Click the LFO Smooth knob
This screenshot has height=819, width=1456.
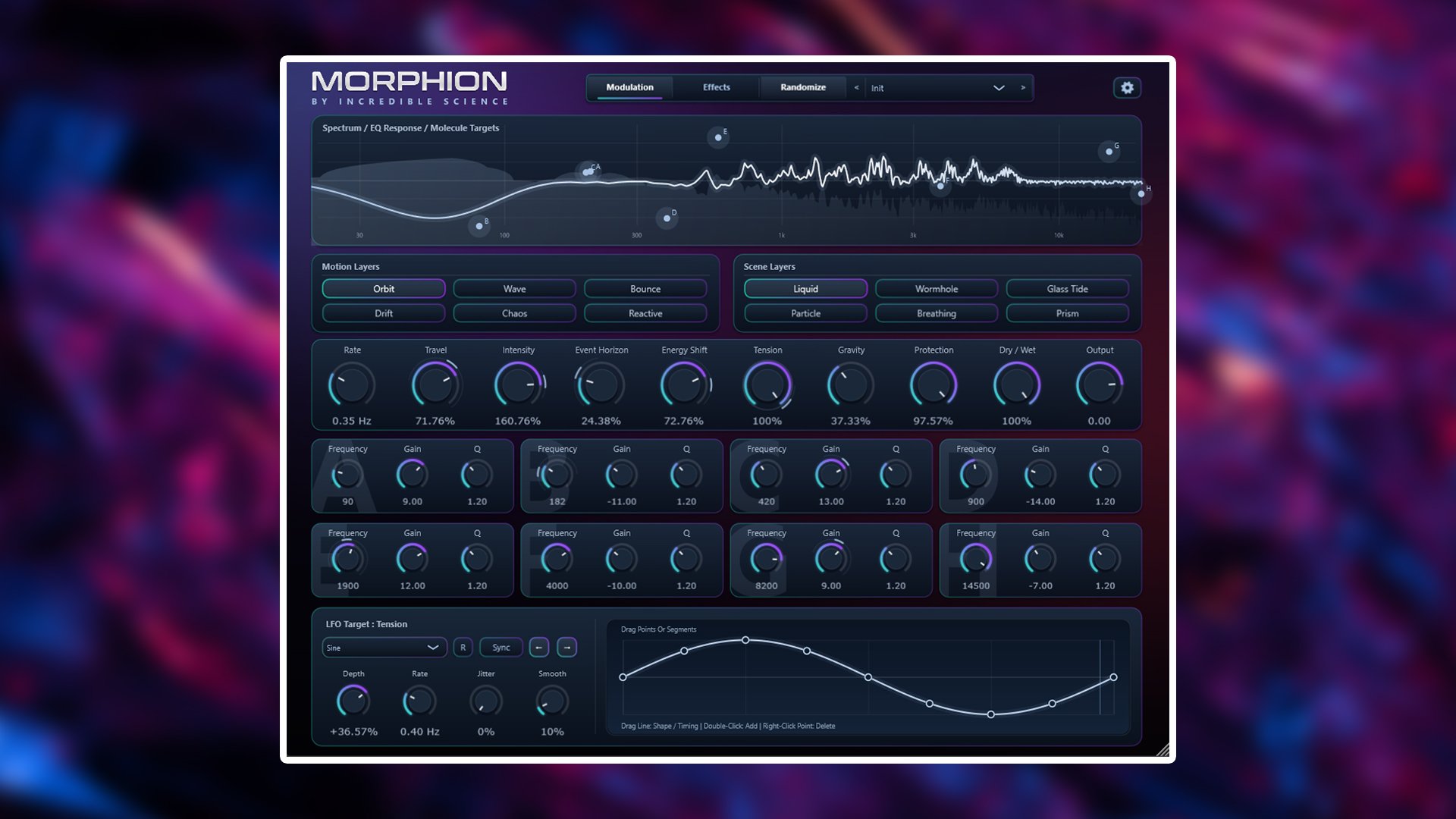point(552,701)
